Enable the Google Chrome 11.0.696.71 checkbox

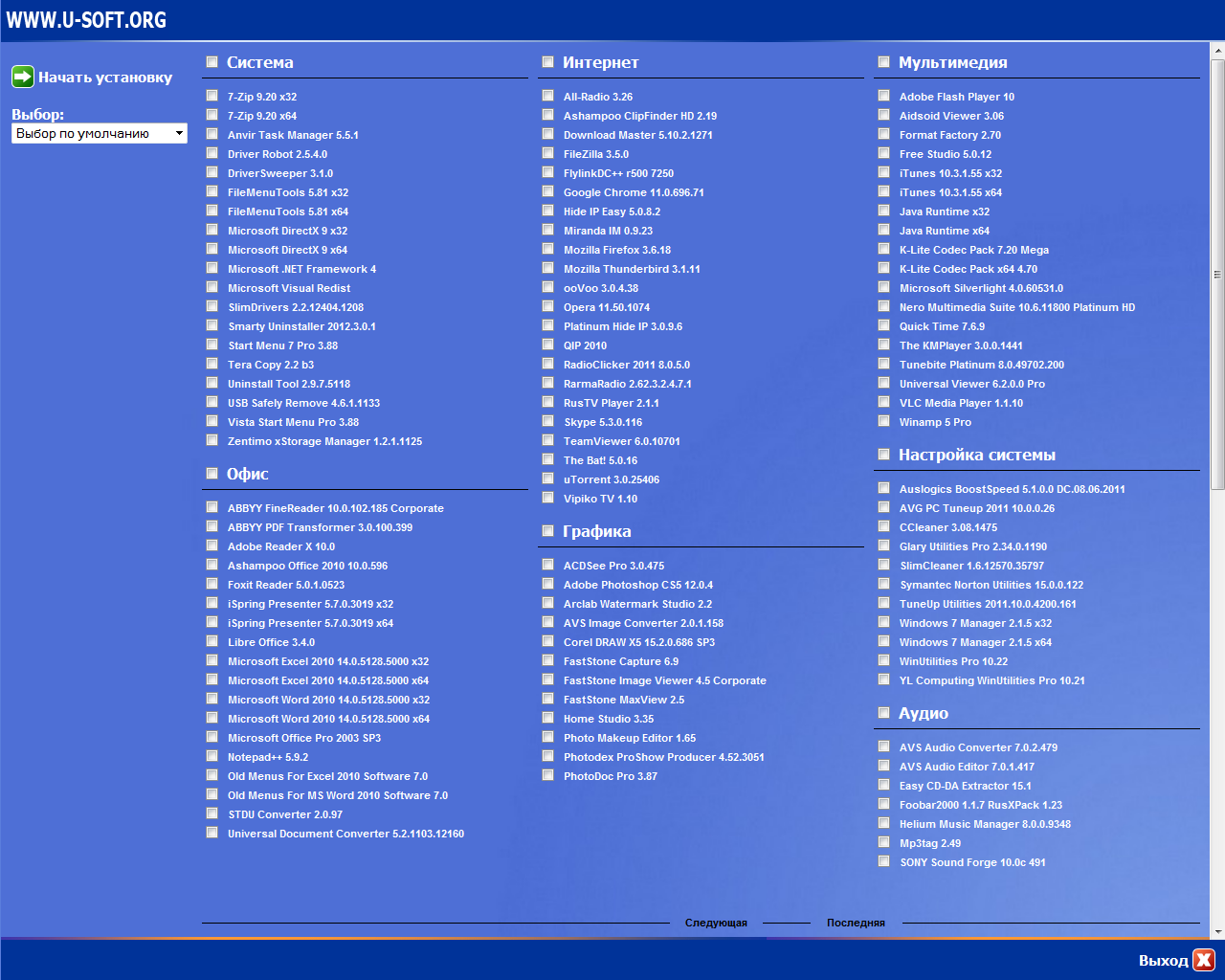(548, 191)
